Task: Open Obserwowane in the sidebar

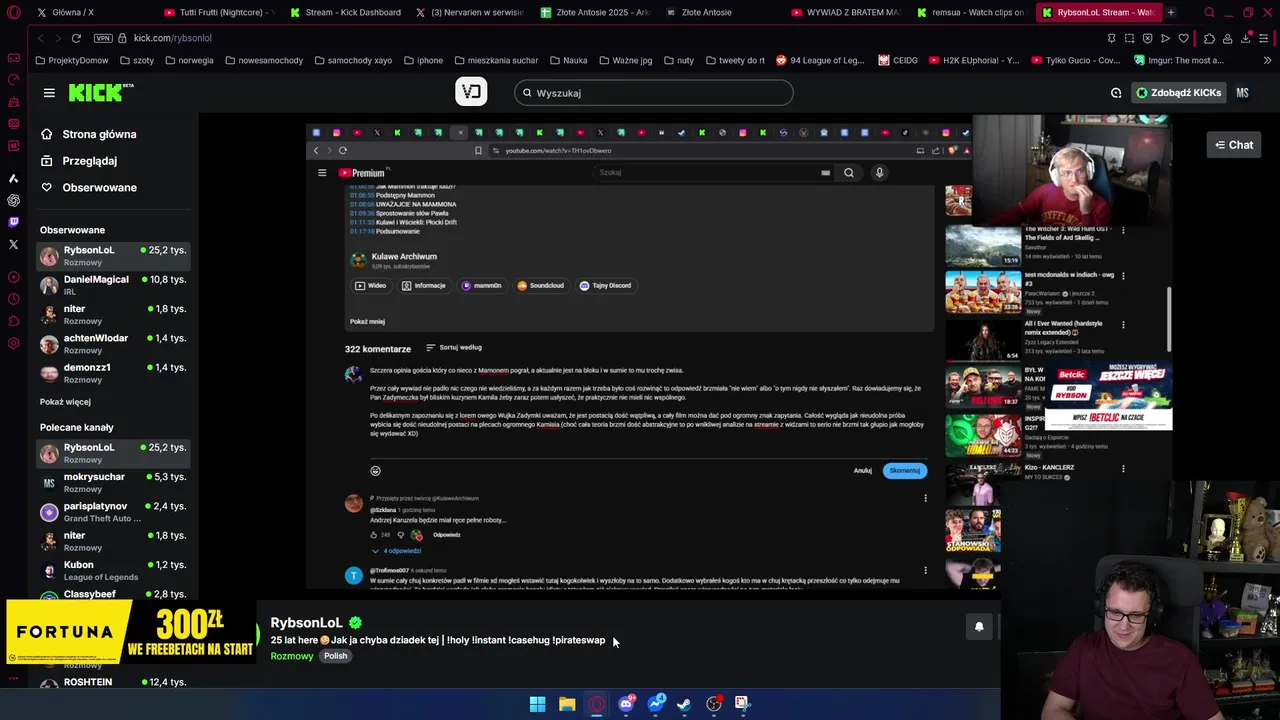Action: (89, 187)
